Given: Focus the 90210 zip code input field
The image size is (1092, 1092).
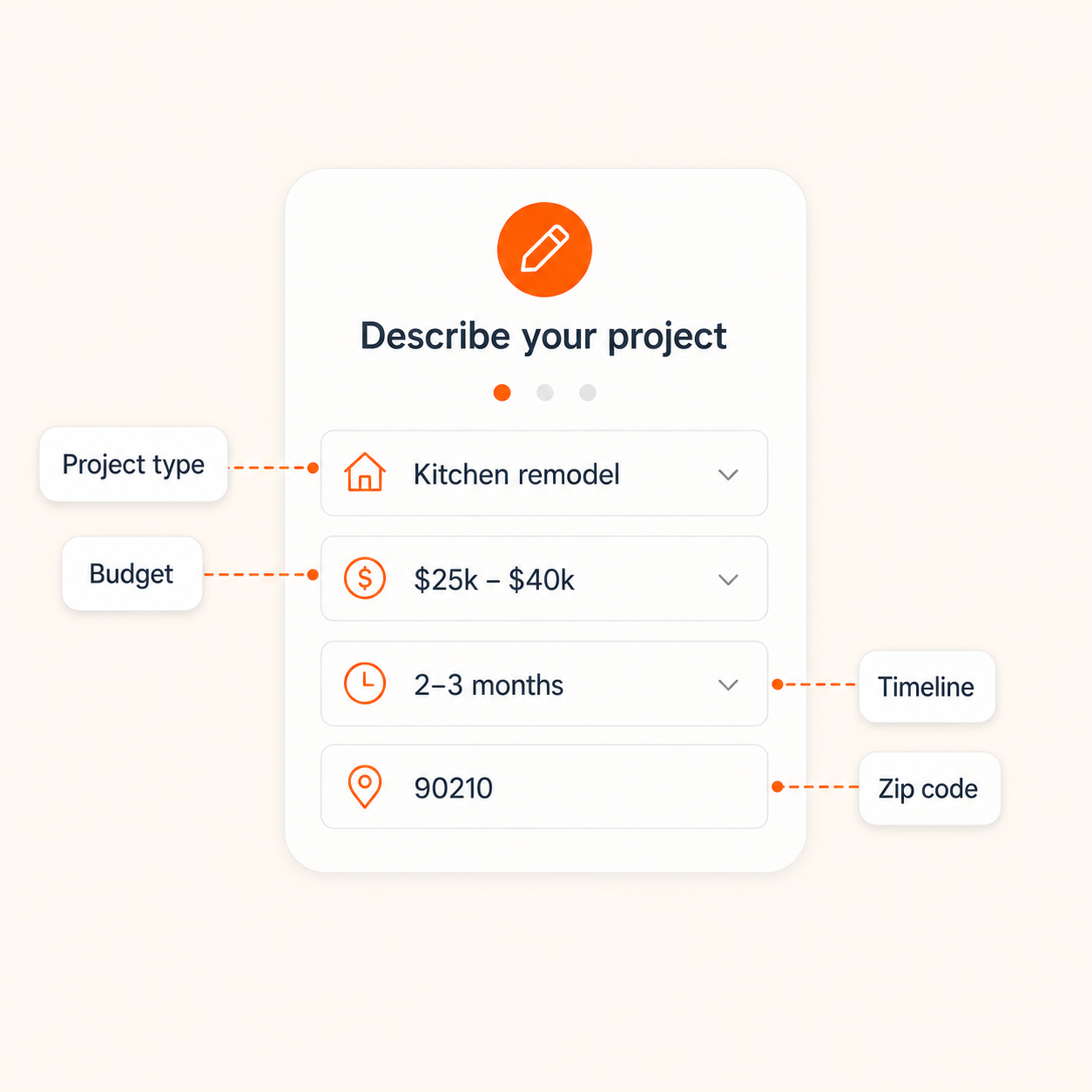Looking at the screenshot, I should point(544,786).
